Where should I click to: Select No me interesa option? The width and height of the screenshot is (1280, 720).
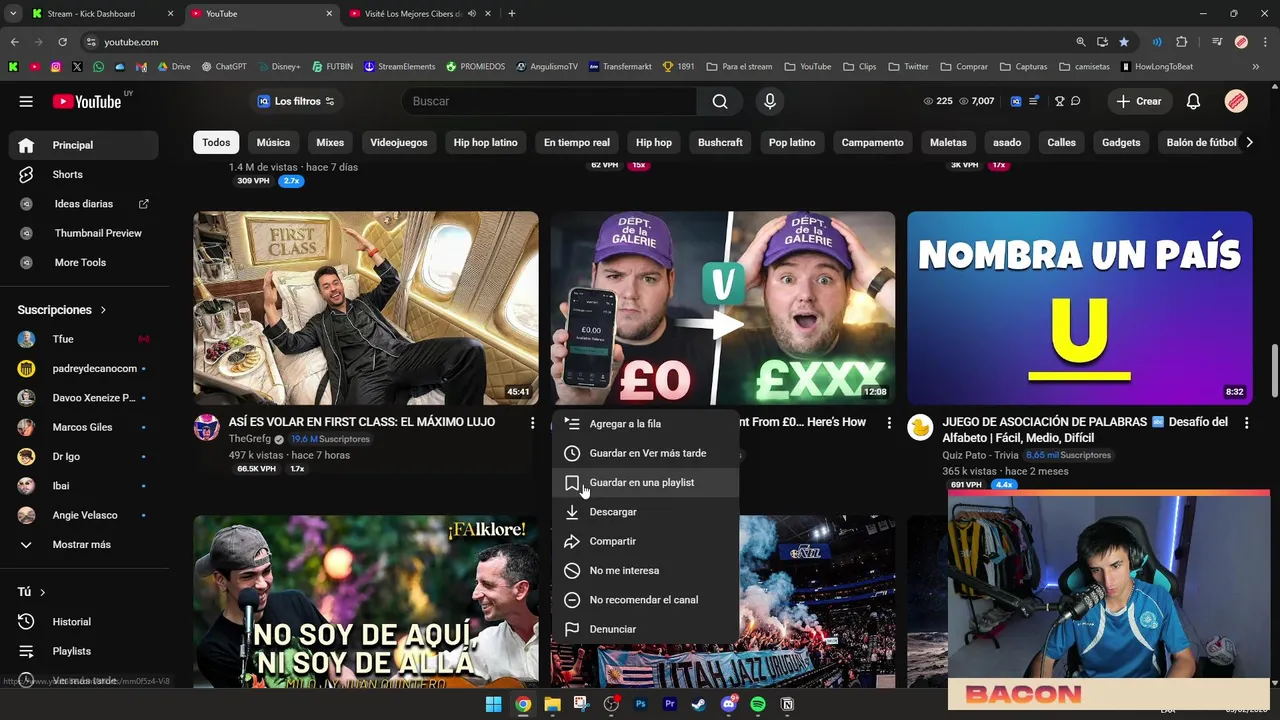[x=646, y=571]
